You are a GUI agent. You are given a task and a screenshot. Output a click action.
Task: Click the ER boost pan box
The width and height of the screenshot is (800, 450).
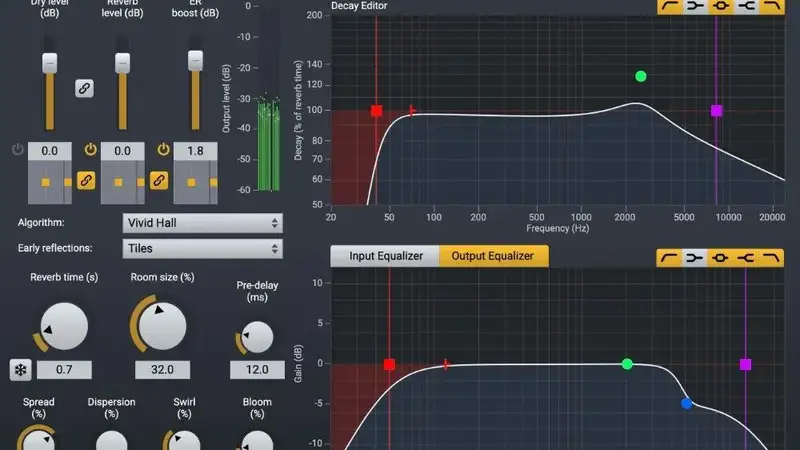coord(195,182)
